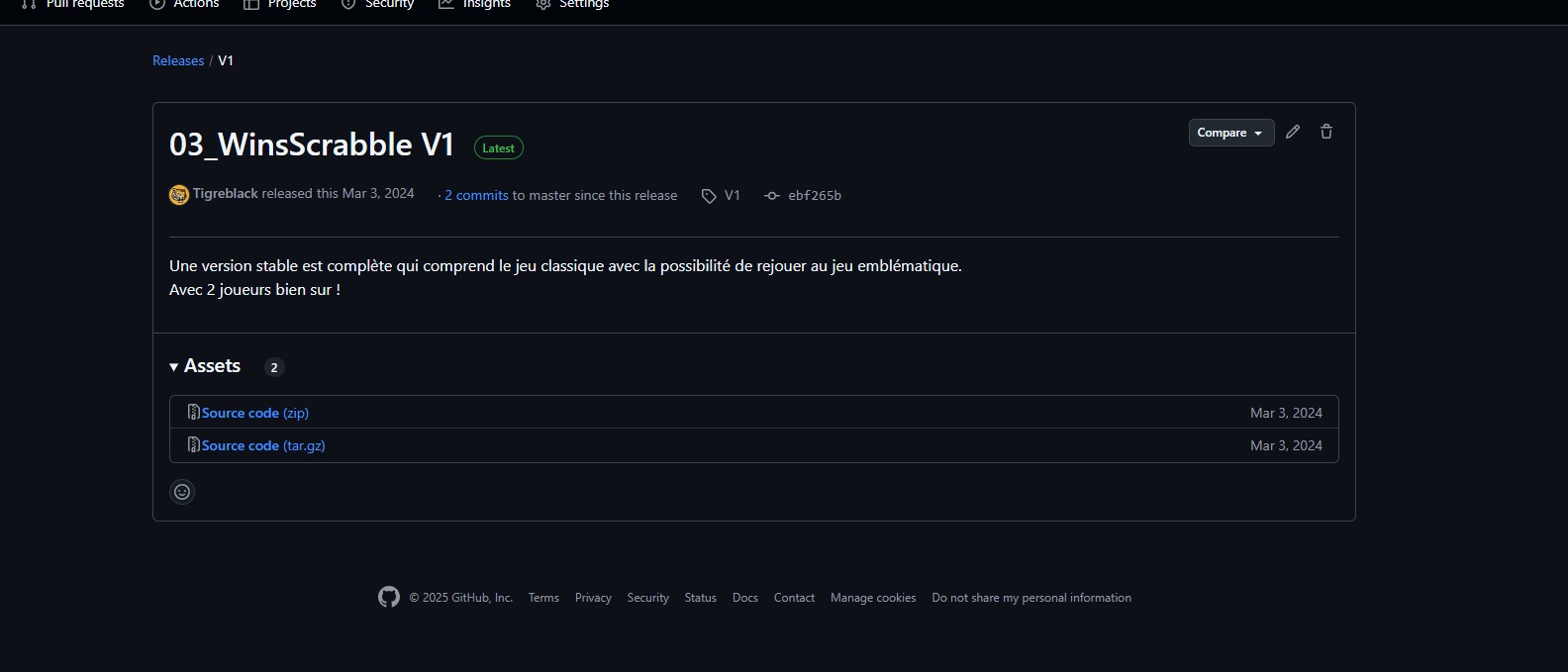Open the Security footer link
1568x672 pixels.
click(x=648, y=598)
